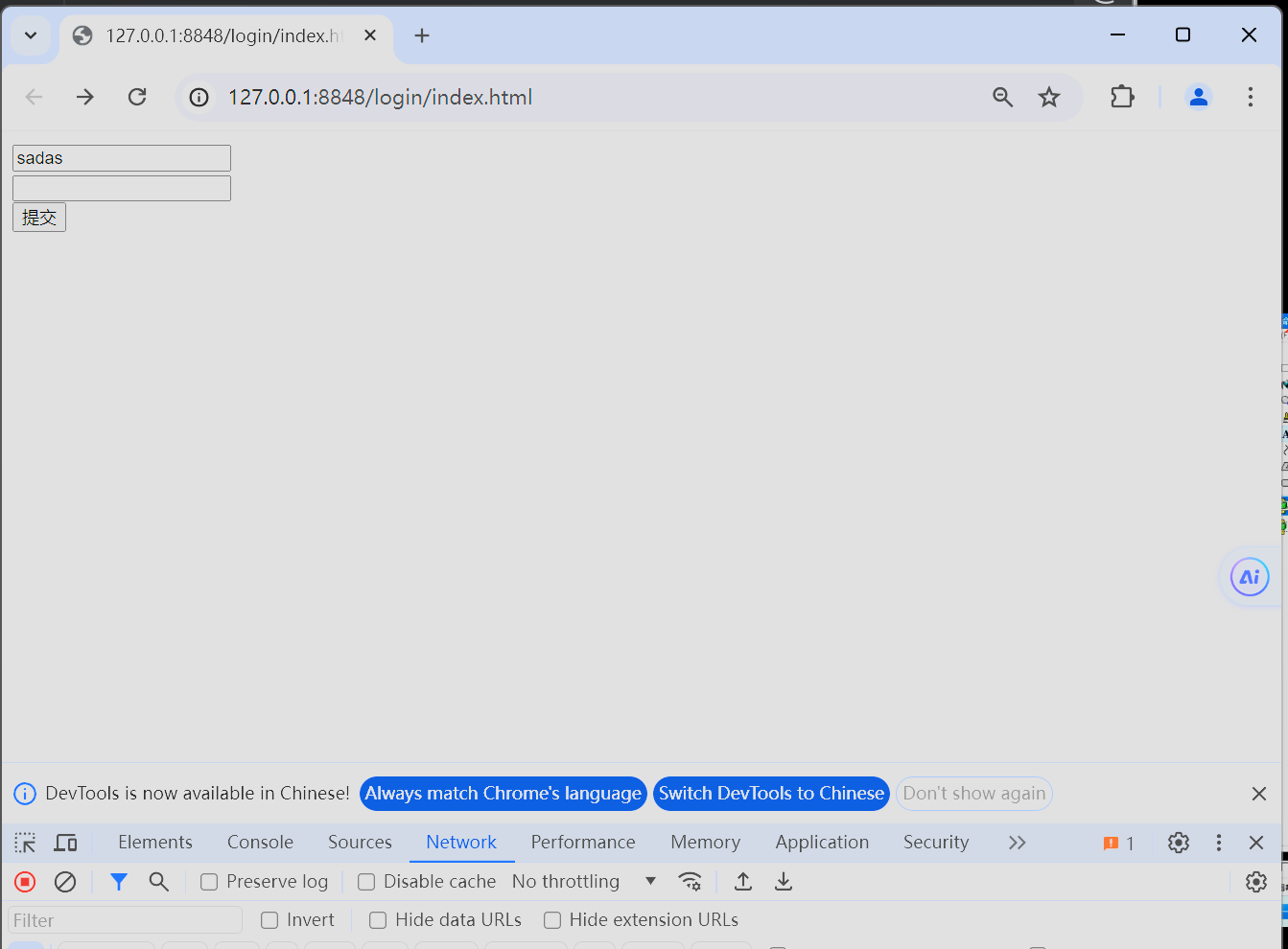1288x949 pixels.
Task: Open the network conditions wifi icon
Action: pyautogui.click(x=690, y=882)
